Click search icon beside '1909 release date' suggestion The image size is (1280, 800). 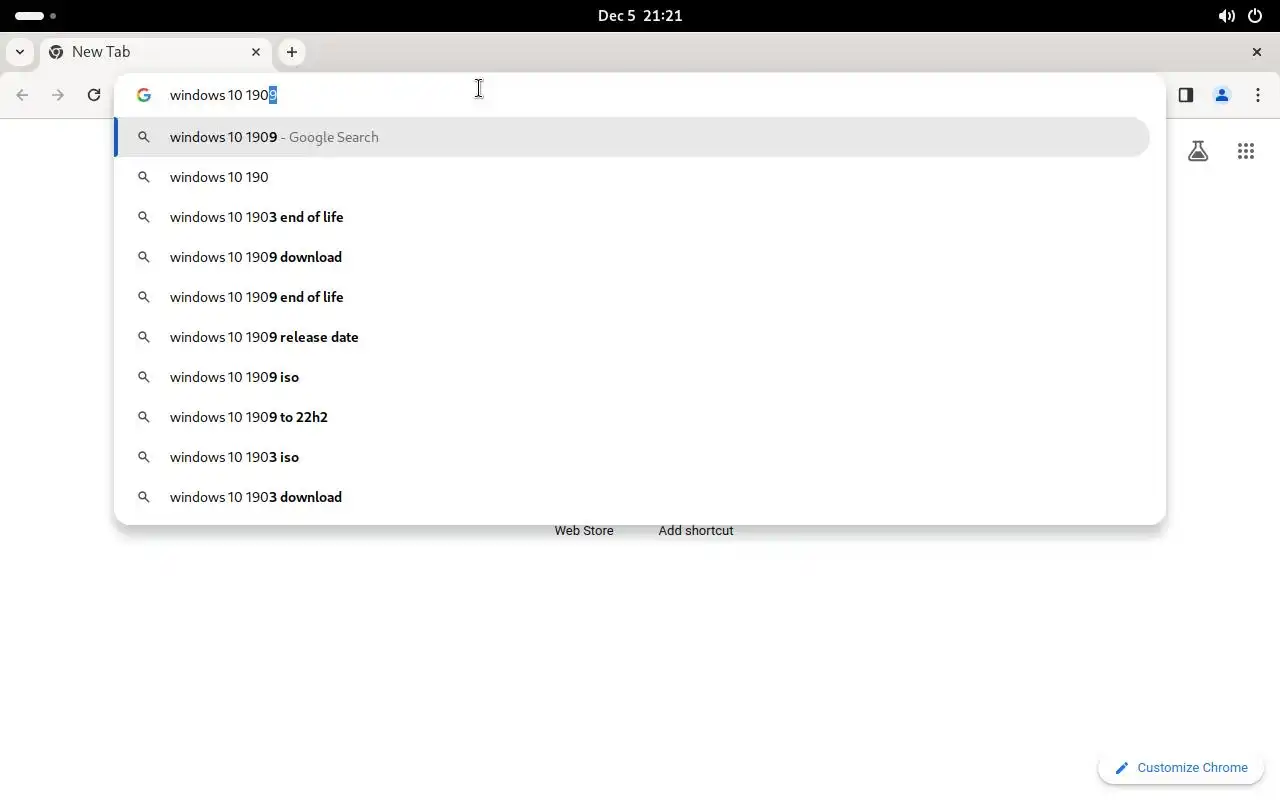(x=144, y=337)
